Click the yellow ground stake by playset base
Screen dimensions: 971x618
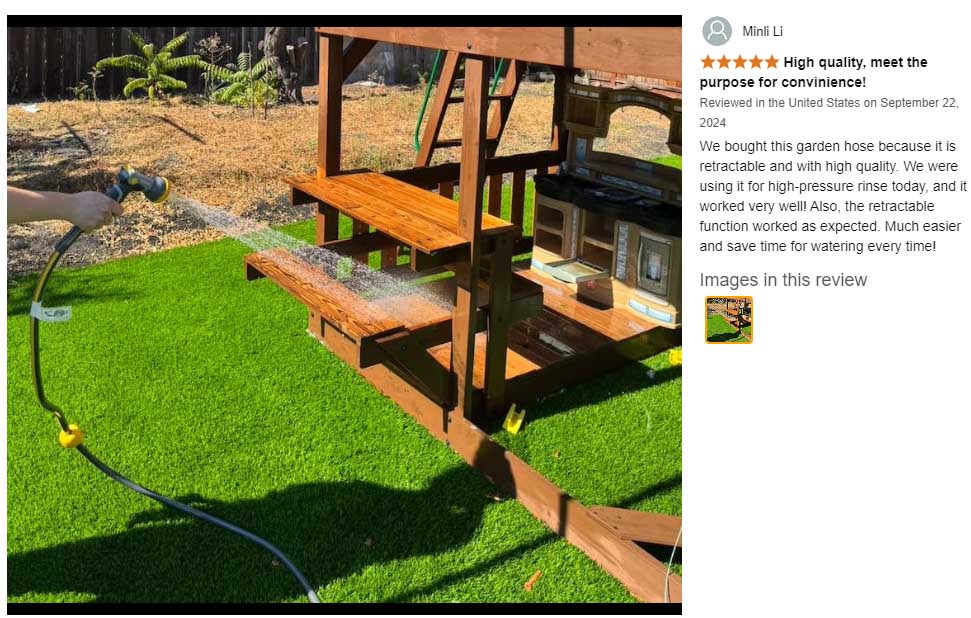click(x=514, y=419)
